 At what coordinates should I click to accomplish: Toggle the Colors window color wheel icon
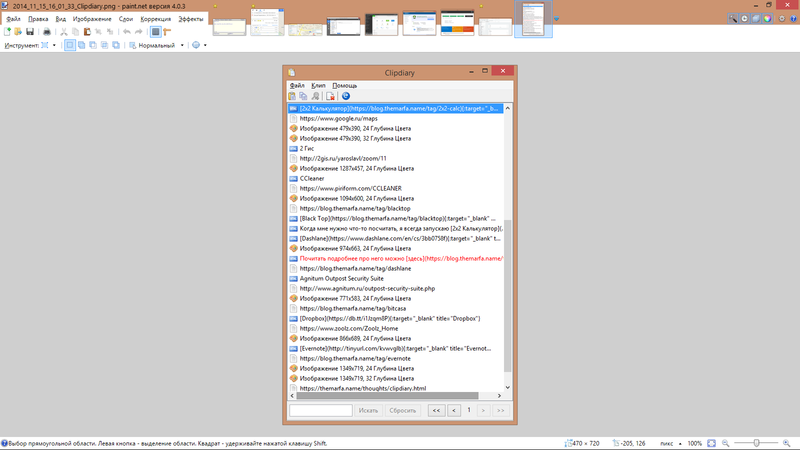[767, 19]
